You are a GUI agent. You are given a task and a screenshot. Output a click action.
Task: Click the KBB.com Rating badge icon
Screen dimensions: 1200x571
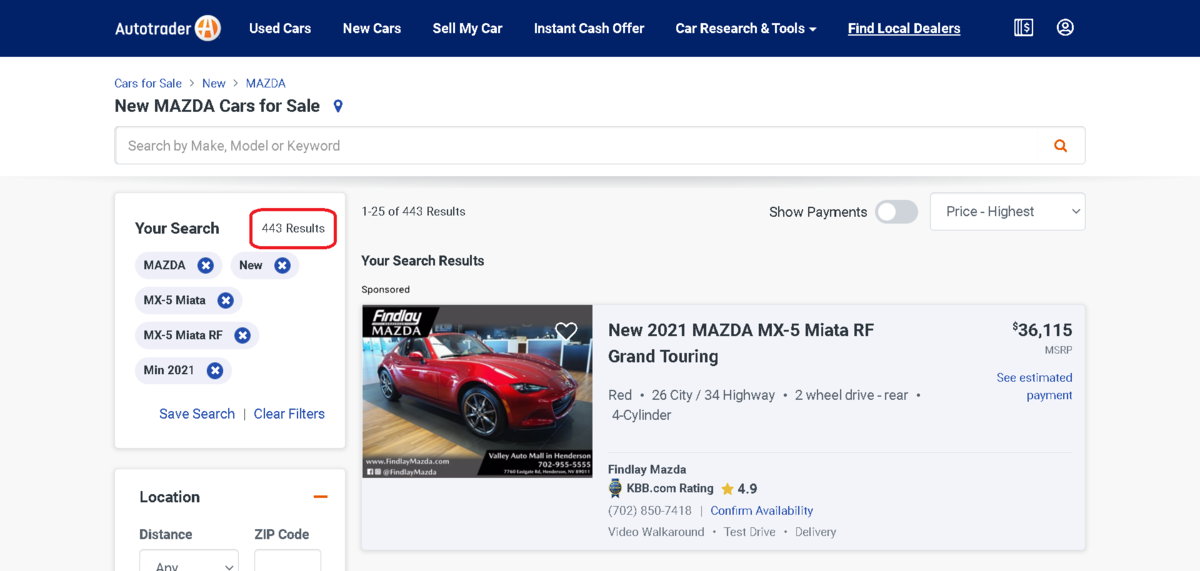[615, 489]
